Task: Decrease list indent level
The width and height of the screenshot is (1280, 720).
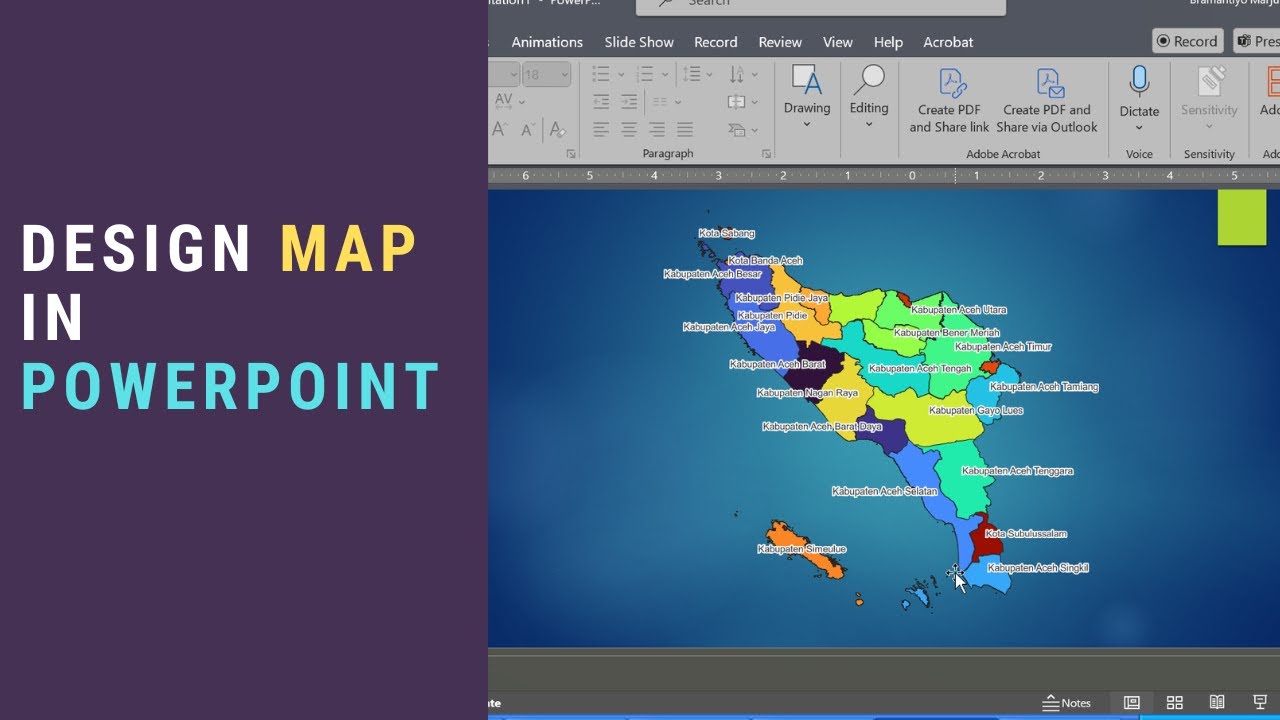Action: (x=601, y=102)
